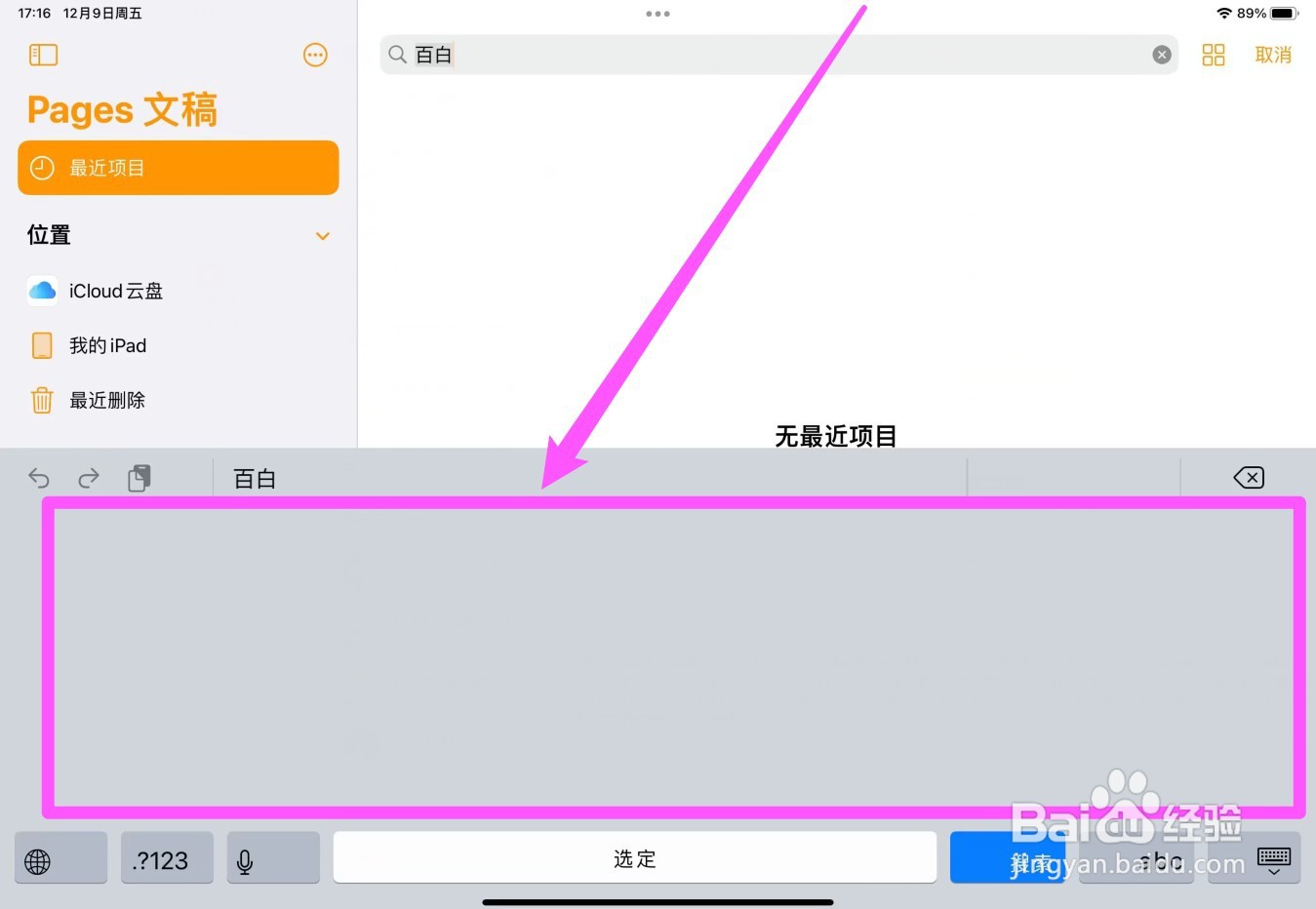Tap the battery status indicator
The width and height of the screenshot is (1316, 909).
[1284, 14]
